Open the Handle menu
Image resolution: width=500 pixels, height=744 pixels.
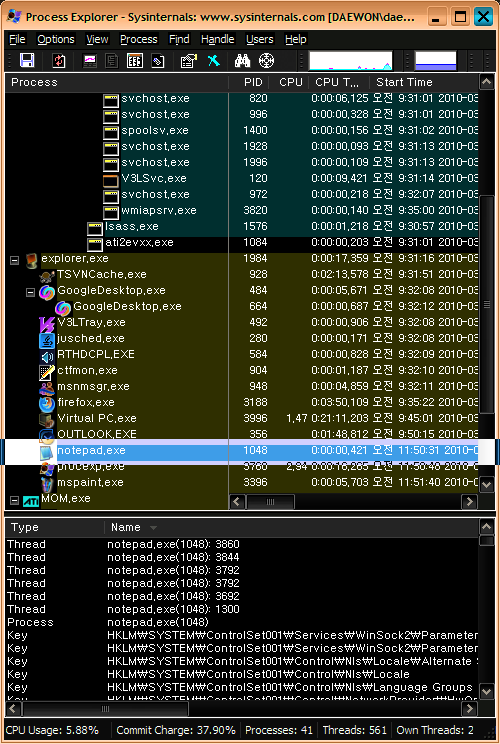click(x=218, y=39)
